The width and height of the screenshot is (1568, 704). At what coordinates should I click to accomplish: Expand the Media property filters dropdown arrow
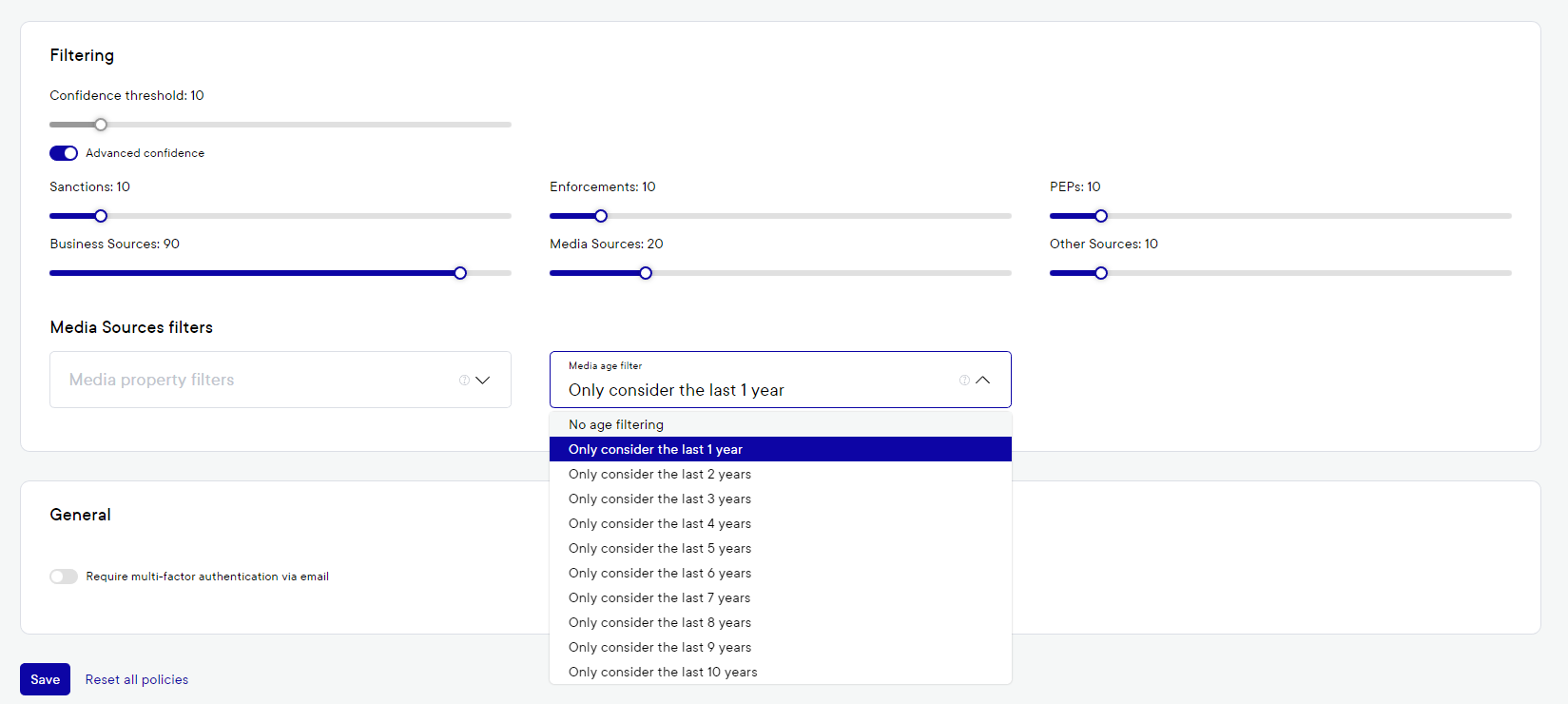483,380
